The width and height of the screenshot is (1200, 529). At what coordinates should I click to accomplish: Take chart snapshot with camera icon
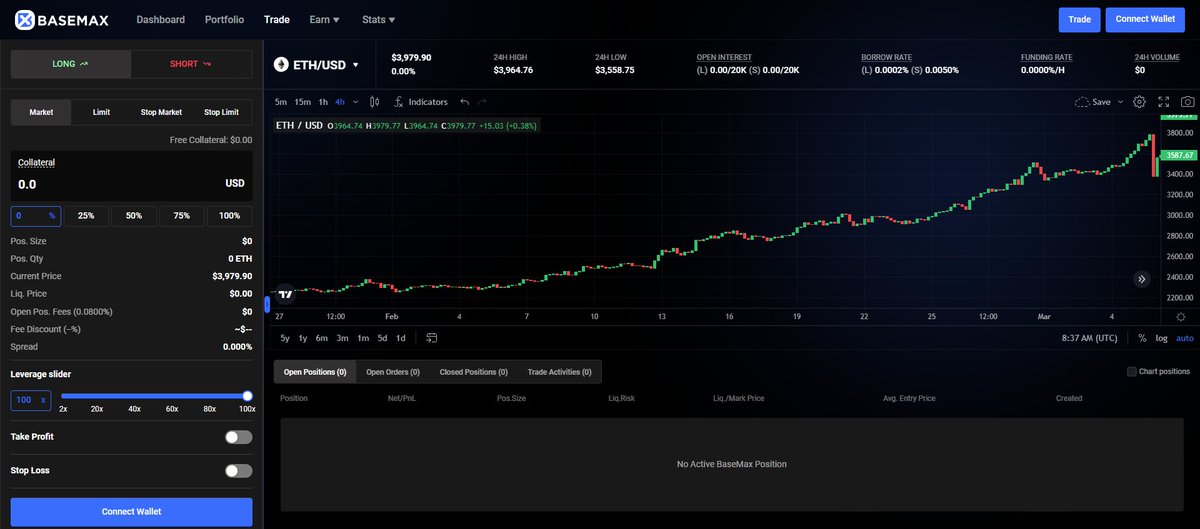pos(1187,102)
